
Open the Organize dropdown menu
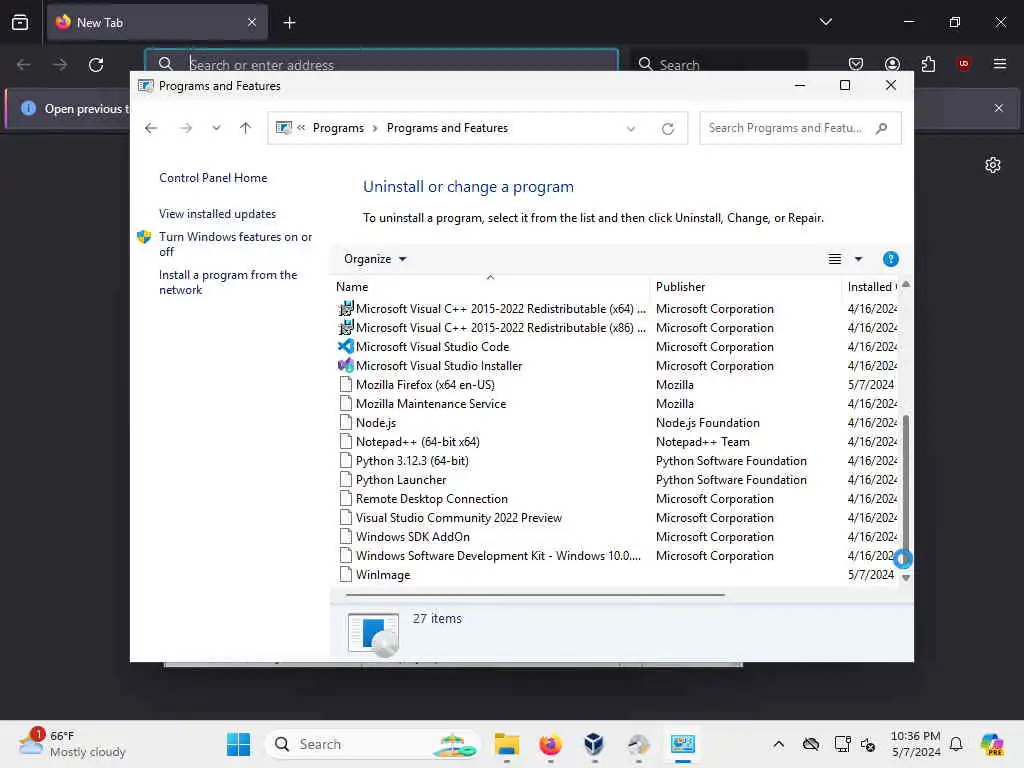pos(375,259)
